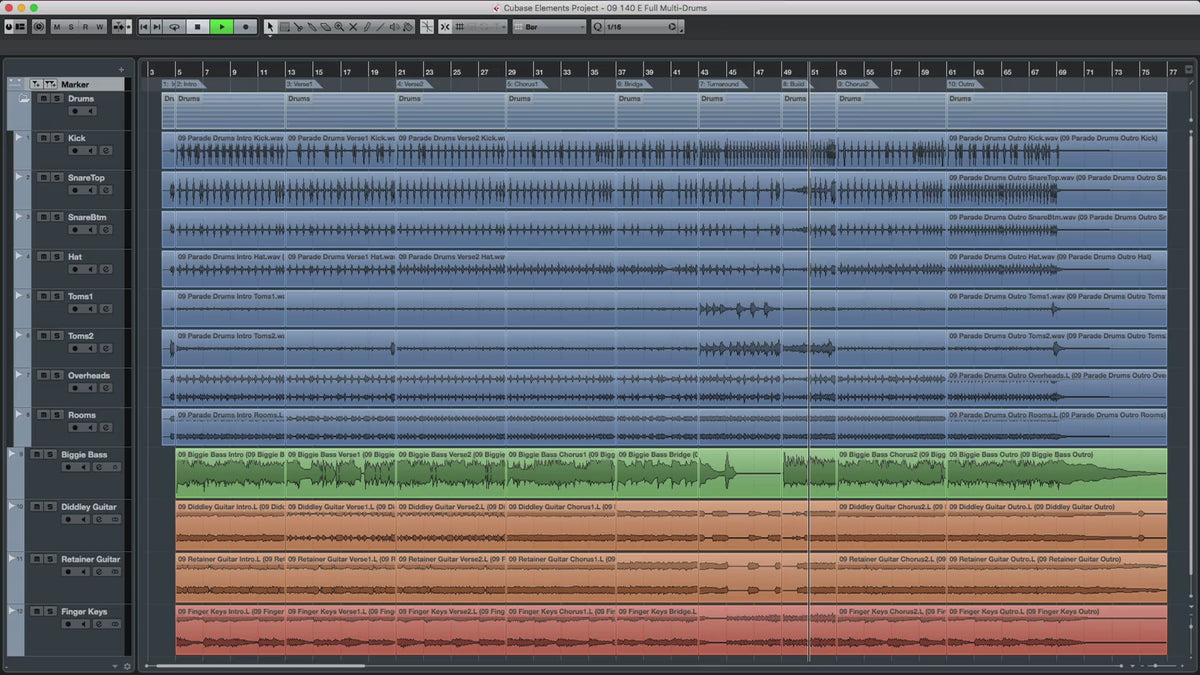This screenshot has height=675, width=1200.
Task: Click the Bridge marker in the marker track
Action: tap(632, 85)
